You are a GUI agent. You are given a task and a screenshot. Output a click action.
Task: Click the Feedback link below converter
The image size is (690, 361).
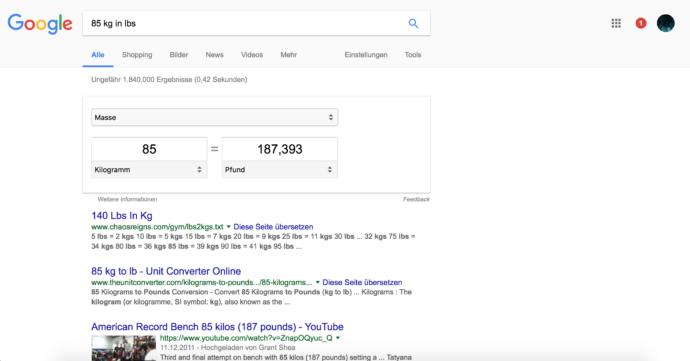click(x=416, y=199)
